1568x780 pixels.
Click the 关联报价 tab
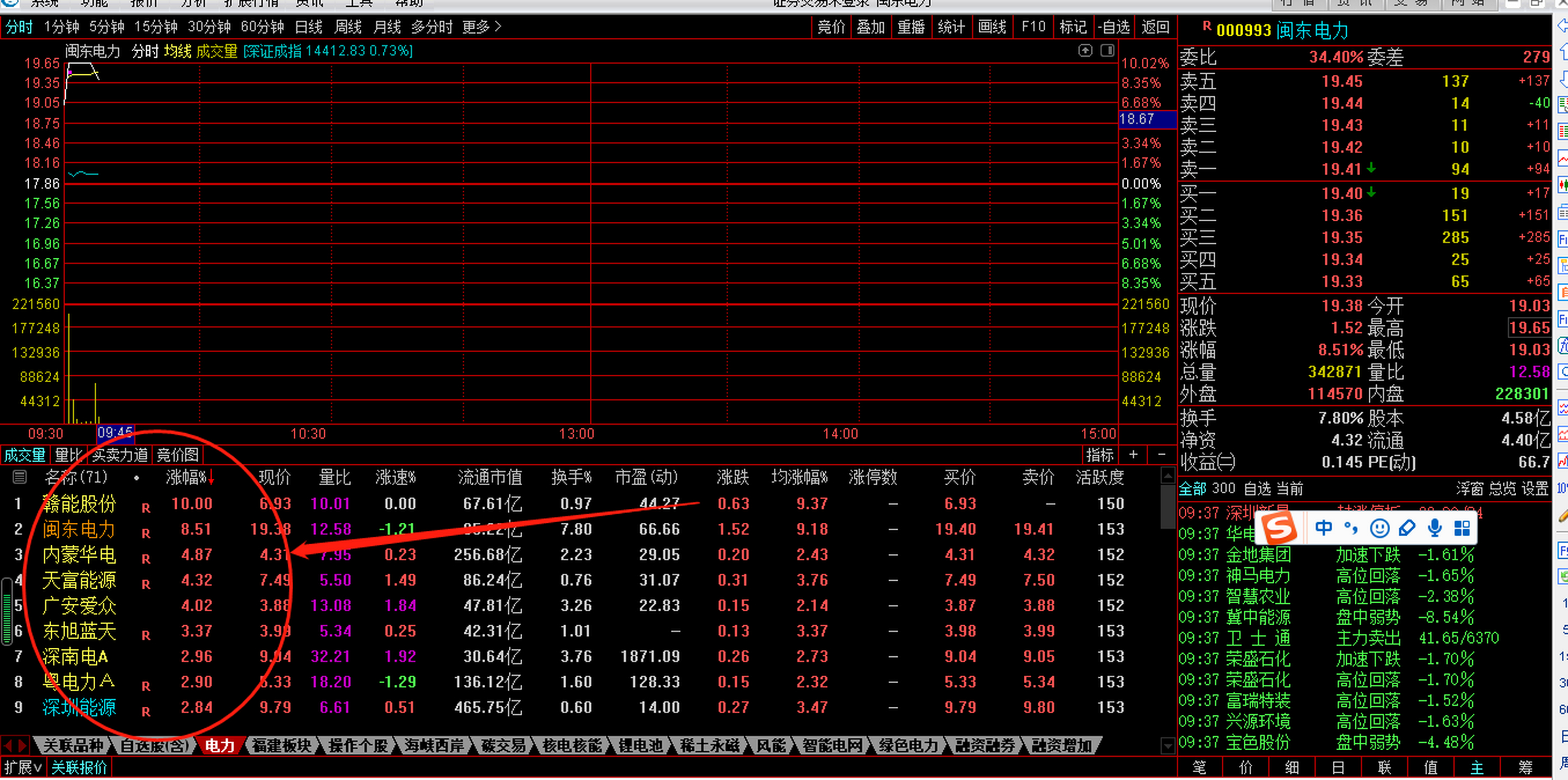(x=79, y=767)
